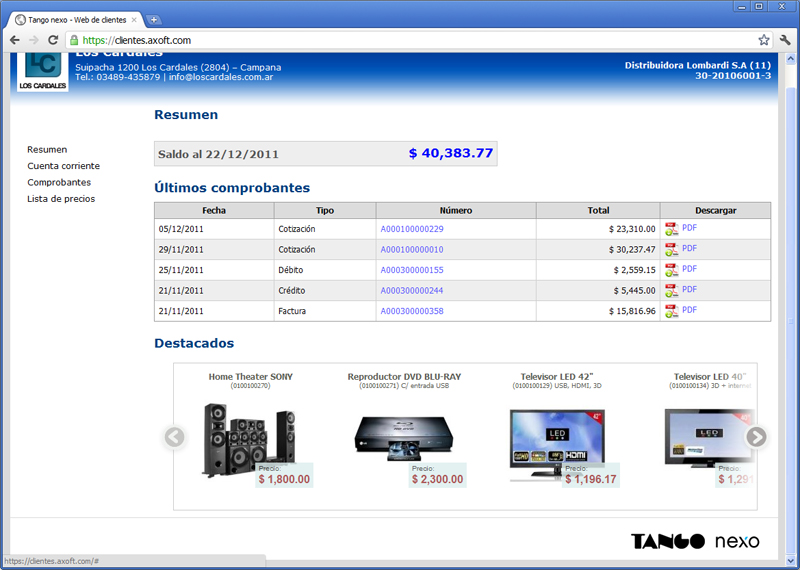Click the Distribuidora Lombardi S.A (11) text
The height and width of the screenshot is (570, 800).
point(697,65)
